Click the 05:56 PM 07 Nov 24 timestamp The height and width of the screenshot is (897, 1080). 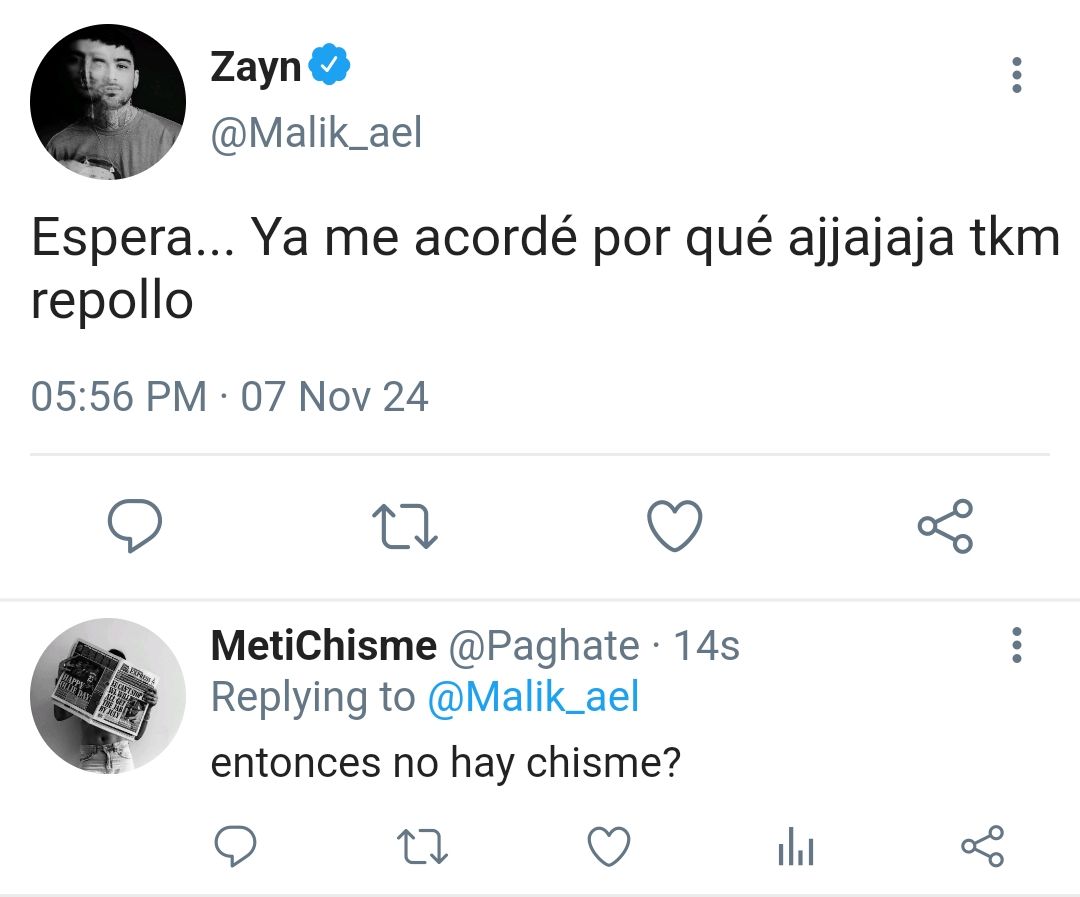(229, 397)
